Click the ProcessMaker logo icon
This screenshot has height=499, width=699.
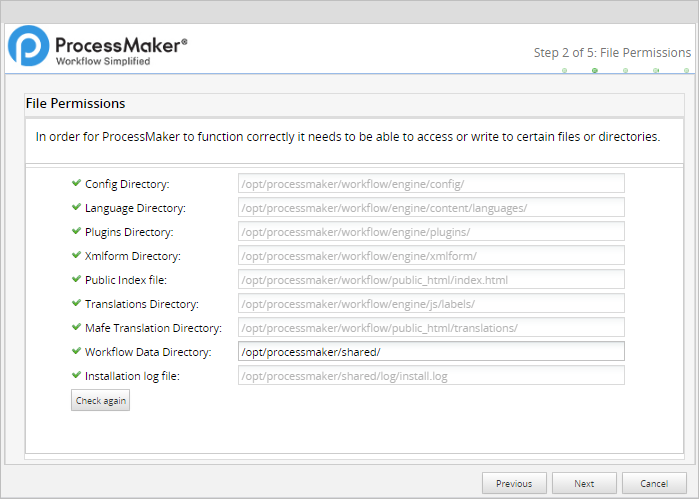point(28,46)
